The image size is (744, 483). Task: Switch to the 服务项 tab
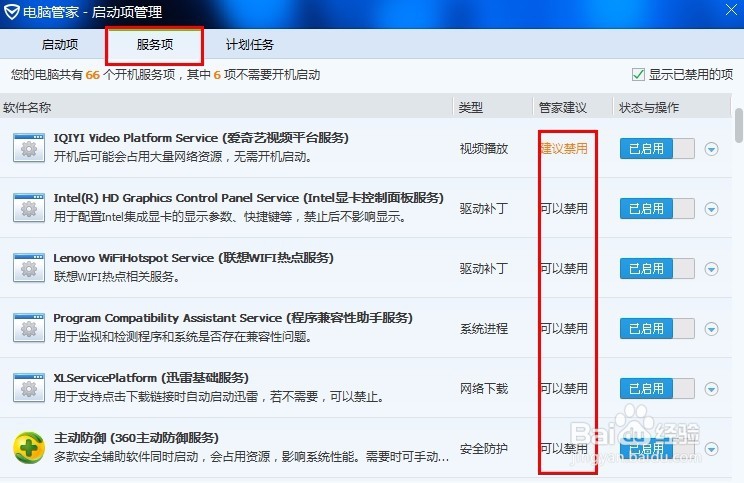point(155,45)
